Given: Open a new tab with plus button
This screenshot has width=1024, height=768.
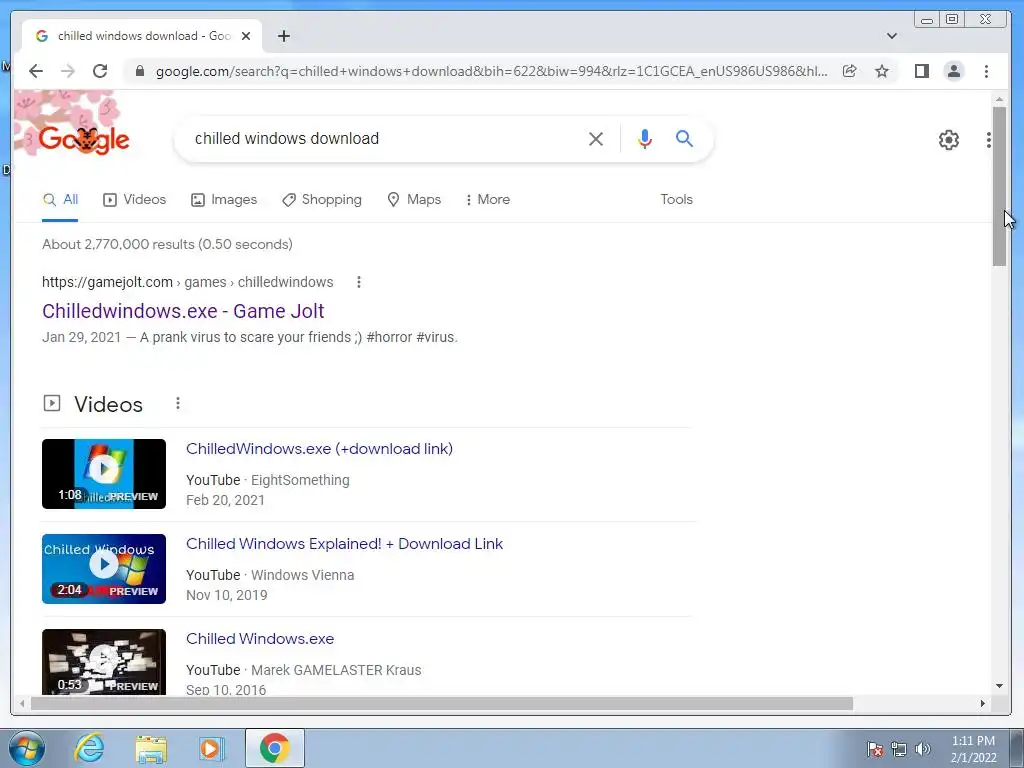Looking at the screenshot, I should point(283,37).
